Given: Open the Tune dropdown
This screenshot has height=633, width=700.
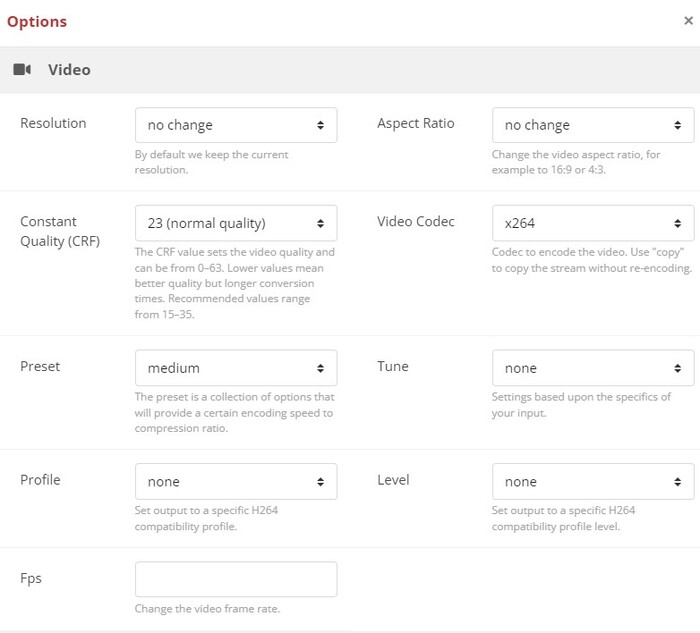Looking at the screenshot, I should point(593,368).
